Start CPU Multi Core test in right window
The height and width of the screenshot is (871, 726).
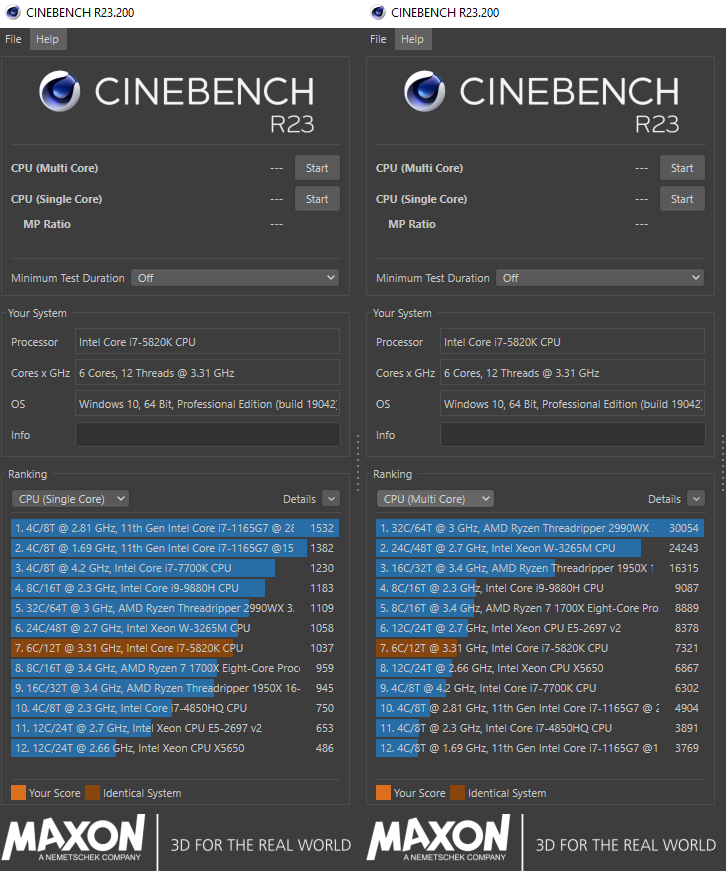pos(682,168)
